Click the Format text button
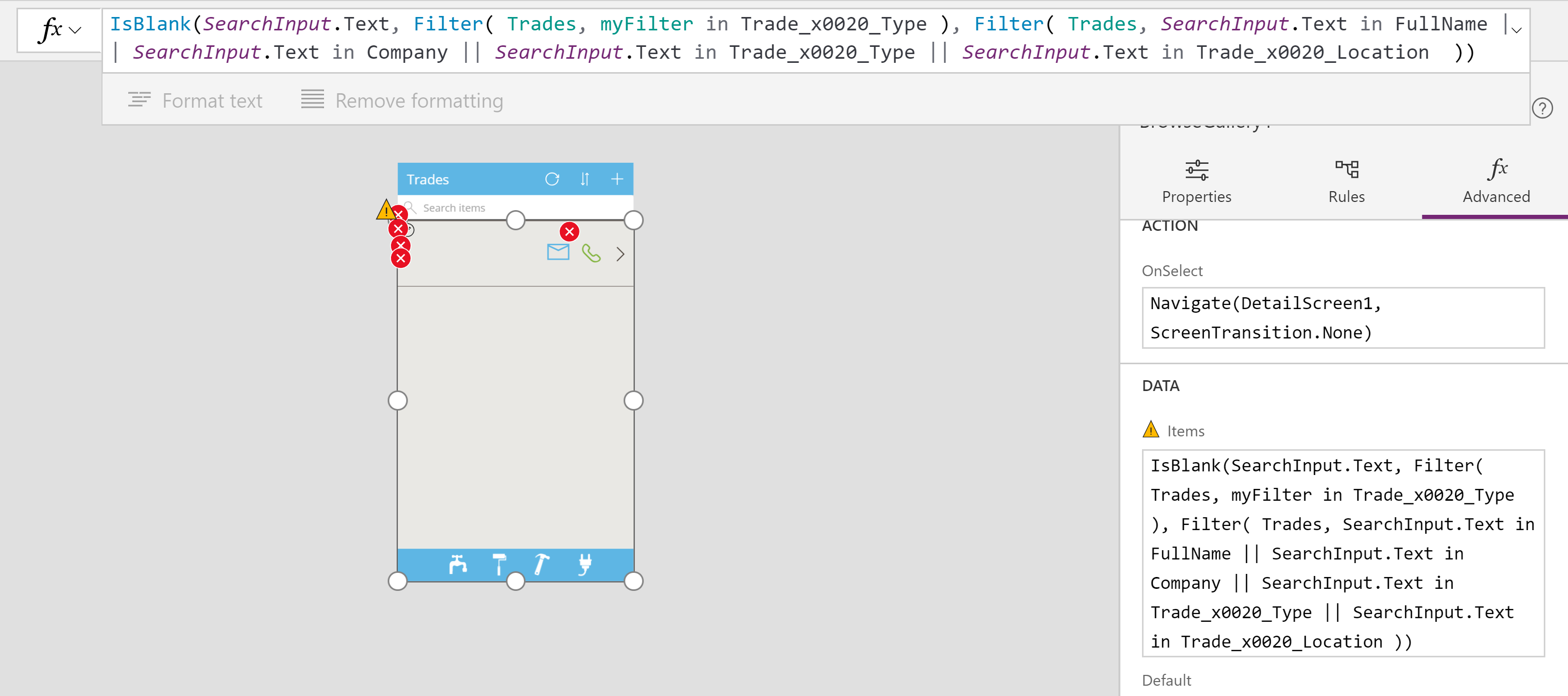 coord(195,100)
